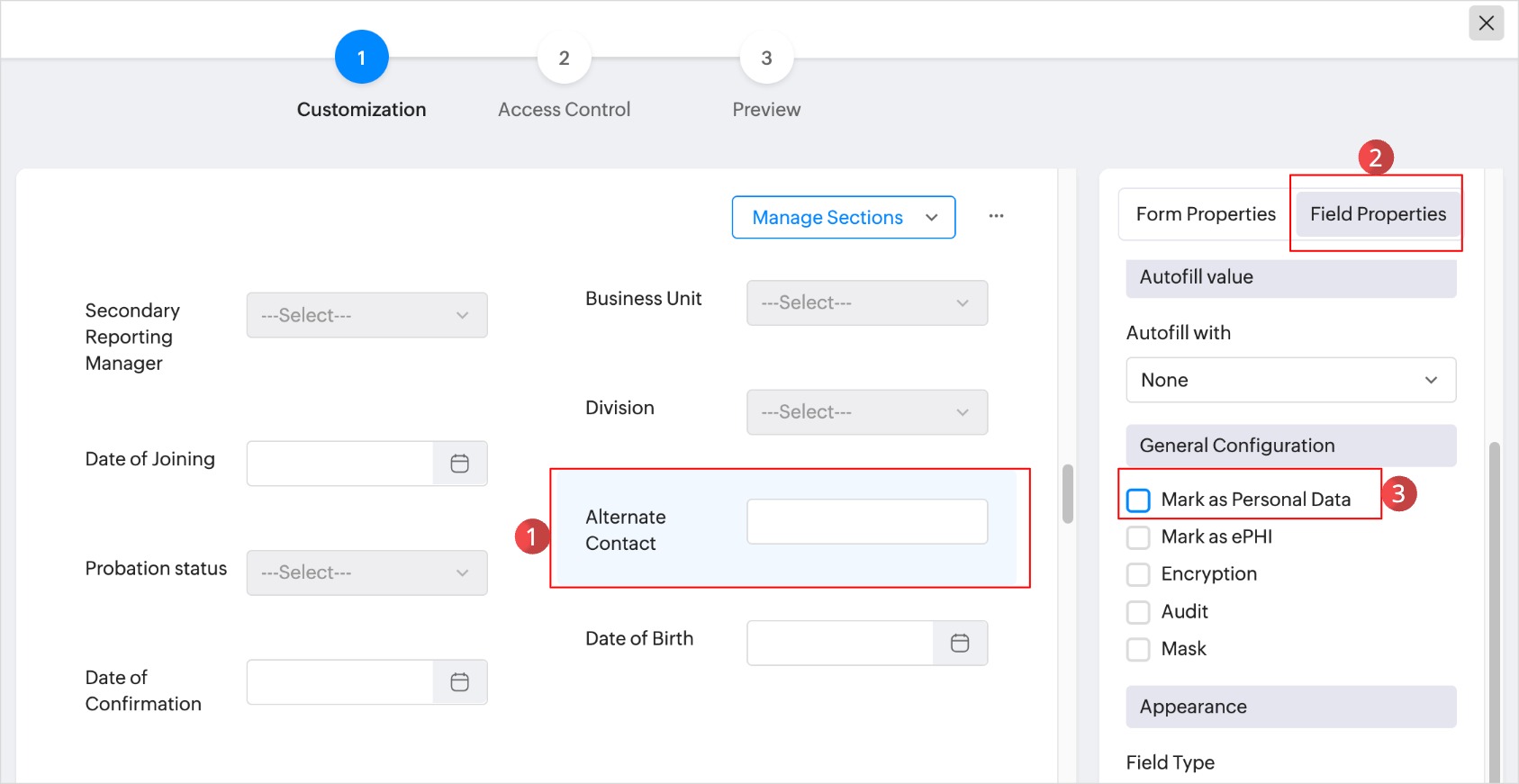
Task: Click the Alternate Contact text field
Action: (866, 521)
